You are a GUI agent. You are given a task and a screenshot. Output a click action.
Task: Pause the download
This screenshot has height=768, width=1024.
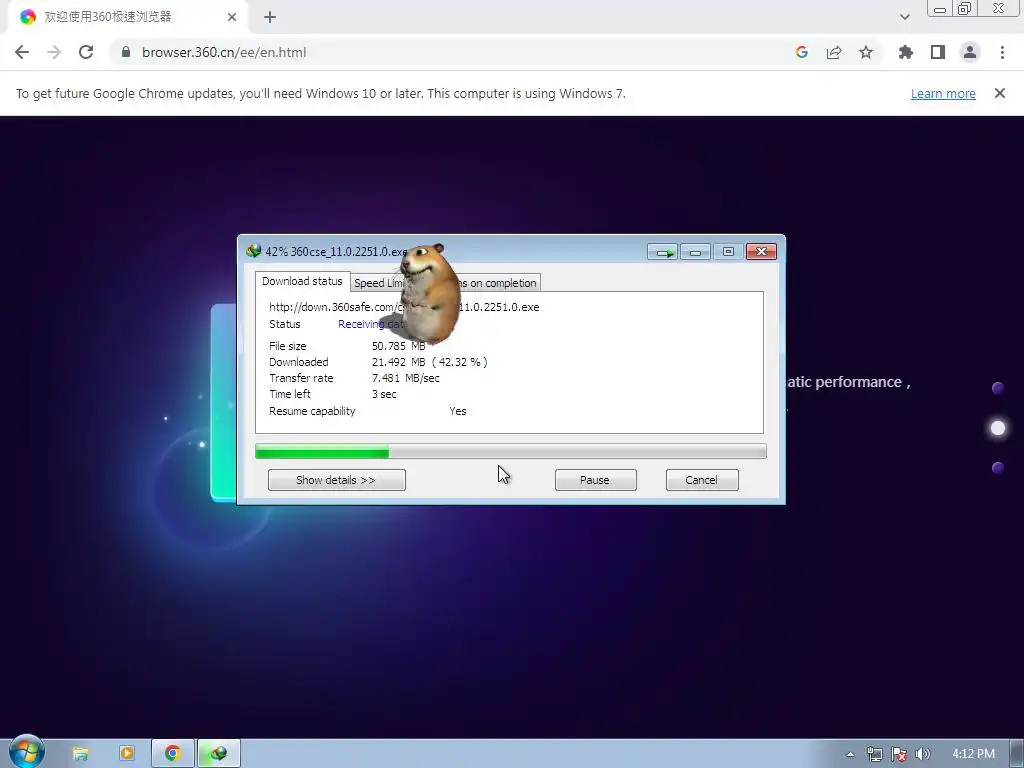[595, 480]
